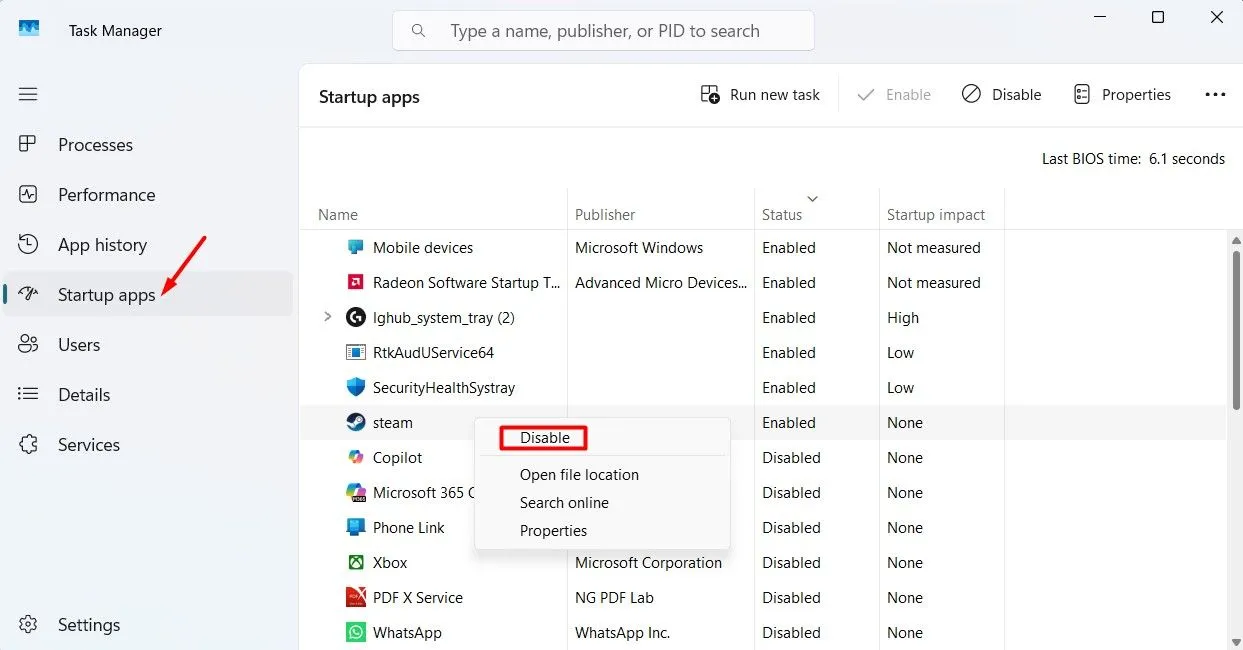Click the High startup impact value
Screen dimensions: 1243x650
[x=903, y=318]
